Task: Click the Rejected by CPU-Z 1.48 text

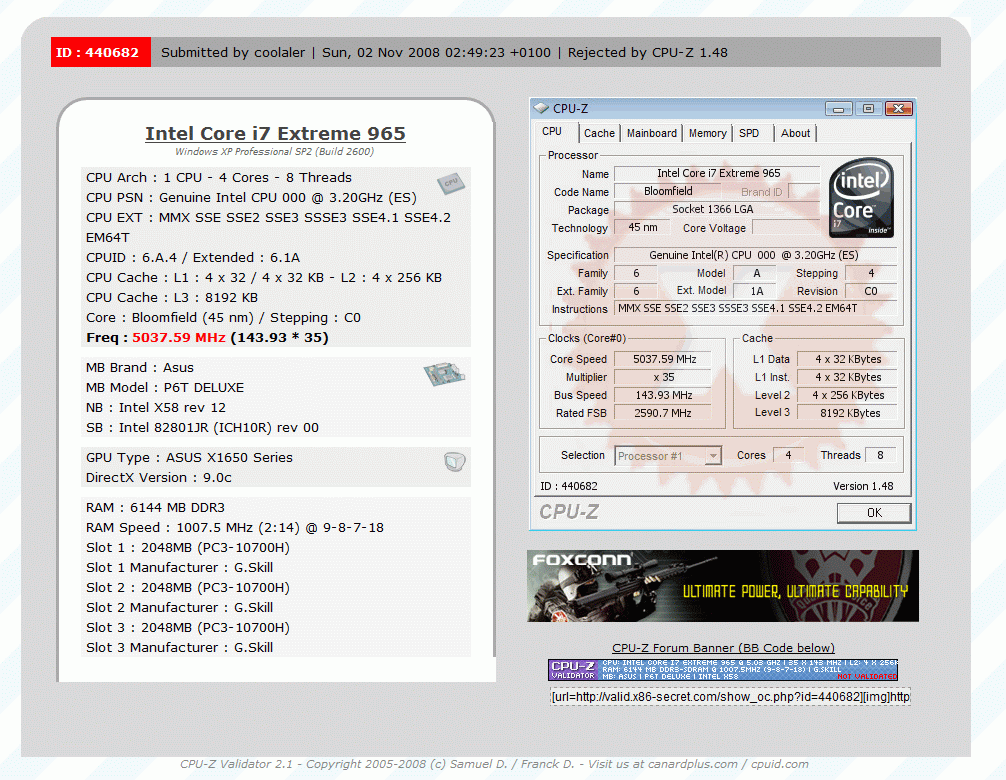Action: pyautogui.click(x=647, y=53)
